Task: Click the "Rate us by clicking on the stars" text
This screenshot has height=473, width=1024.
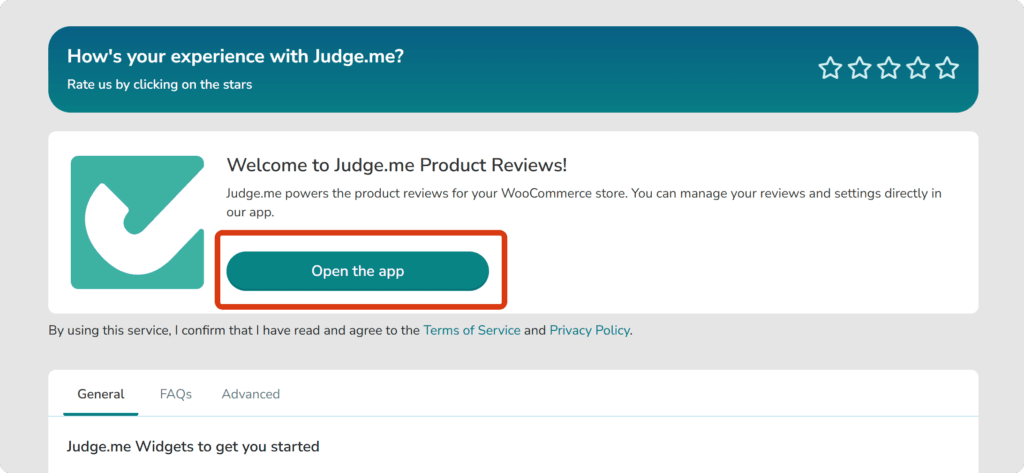Action: point(159,84)
